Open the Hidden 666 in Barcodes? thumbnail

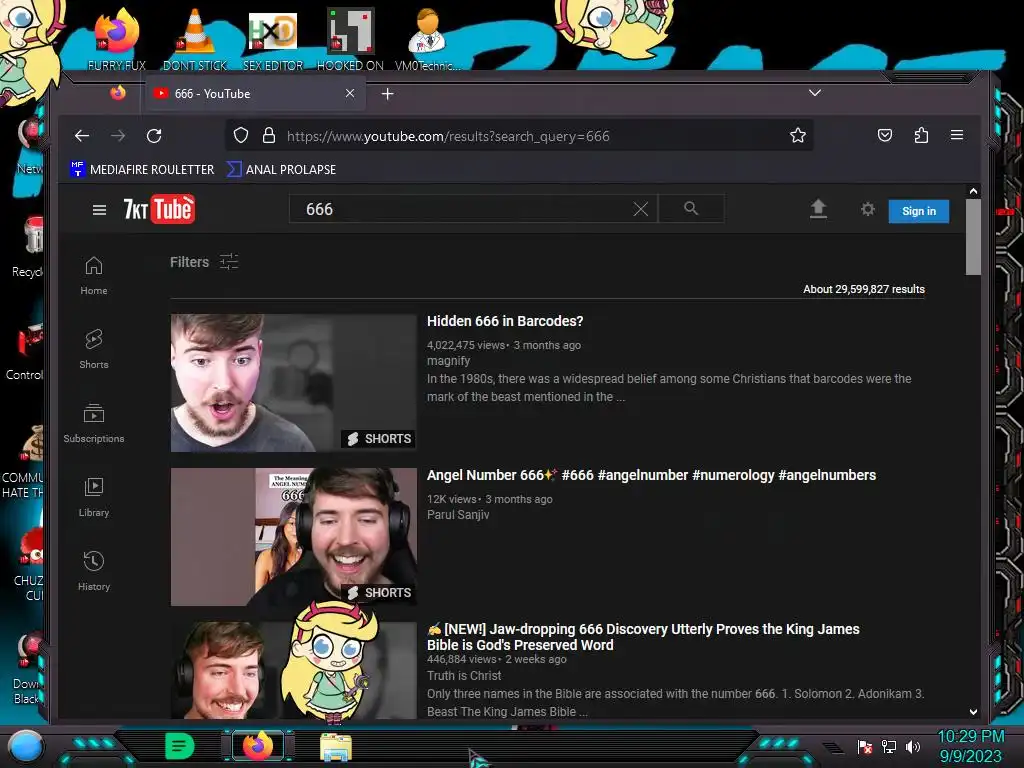pyautogui.click(x=293, y=383)
